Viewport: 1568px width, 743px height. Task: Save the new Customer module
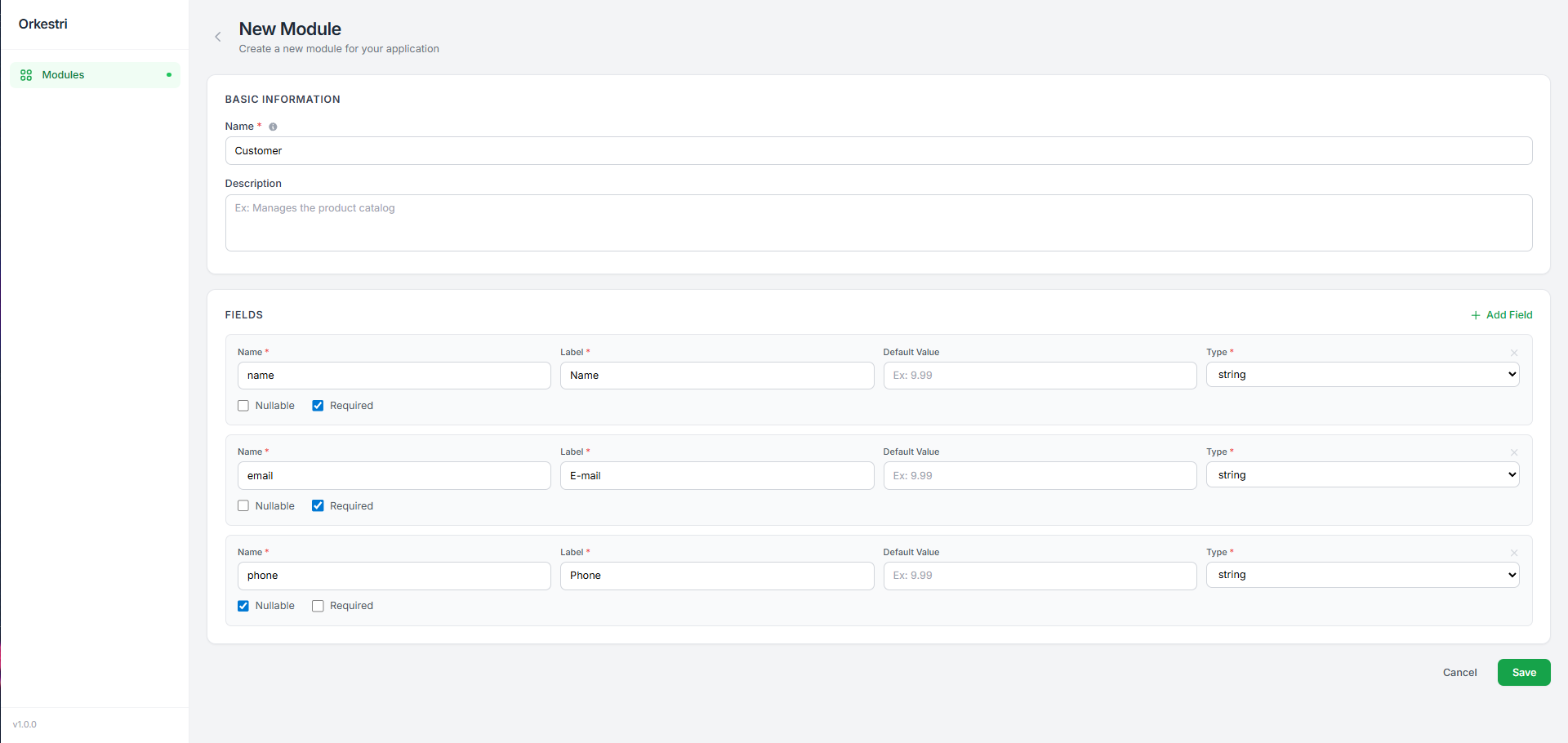(x=1523, y=672)
